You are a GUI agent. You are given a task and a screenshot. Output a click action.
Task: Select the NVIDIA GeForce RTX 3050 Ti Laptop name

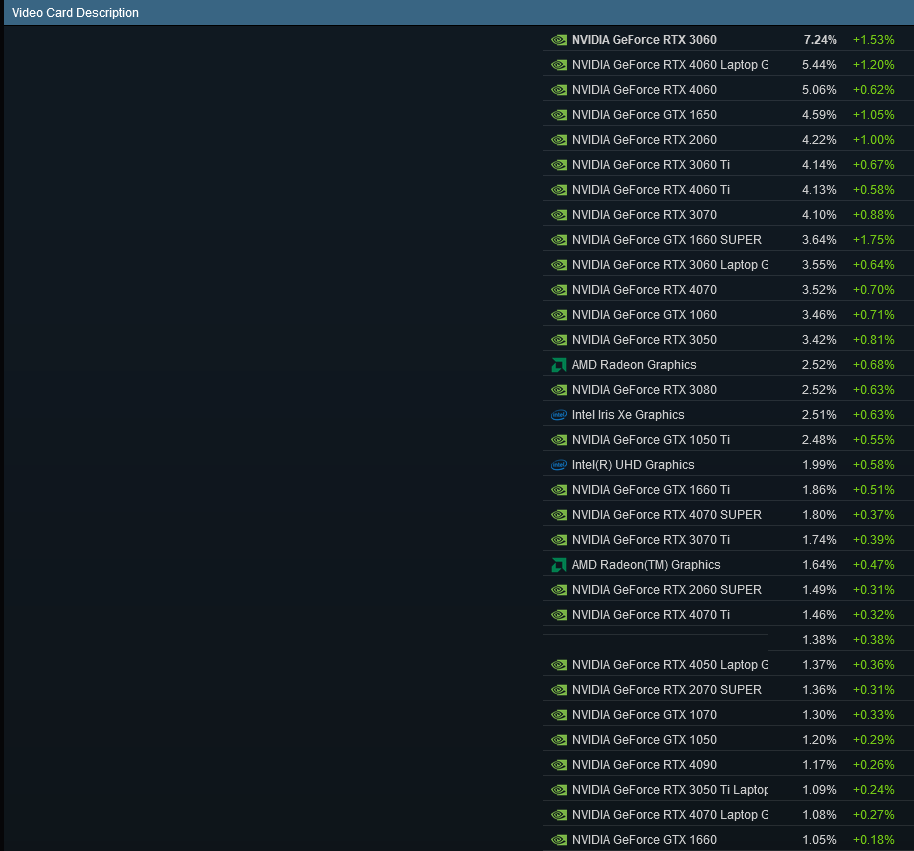point(670,790)
